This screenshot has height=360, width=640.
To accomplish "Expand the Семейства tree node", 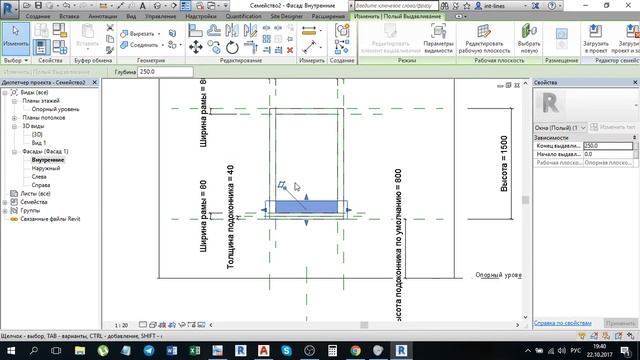I will (x=5, y=202).
